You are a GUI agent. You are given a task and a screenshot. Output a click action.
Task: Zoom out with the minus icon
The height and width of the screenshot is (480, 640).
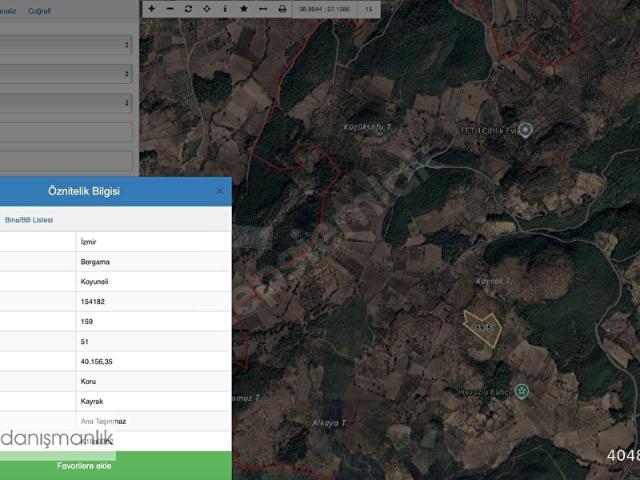pyautogui.click(x=170, y=9)
